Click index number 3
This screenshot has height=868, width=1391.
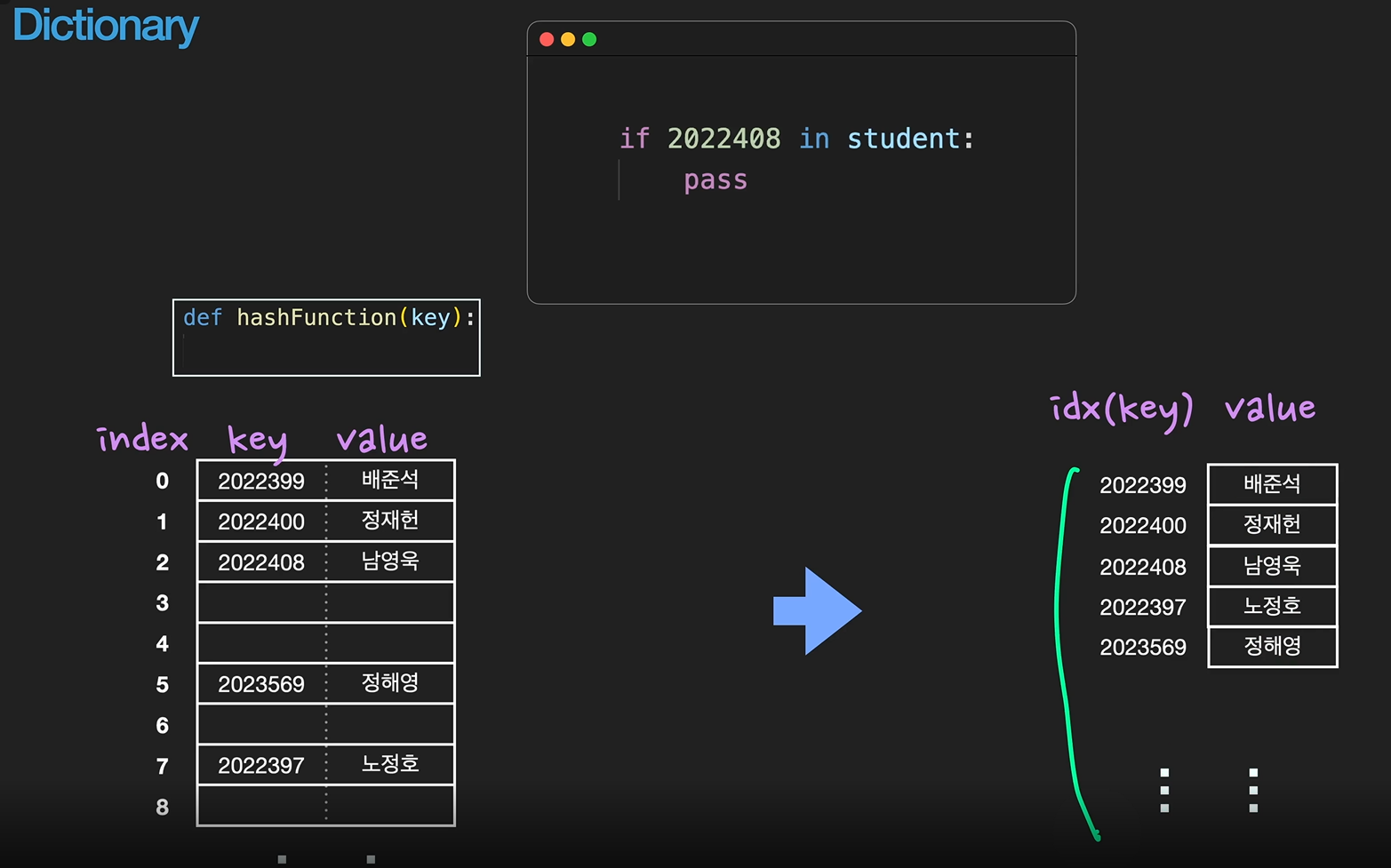click(x=162, y=603)
